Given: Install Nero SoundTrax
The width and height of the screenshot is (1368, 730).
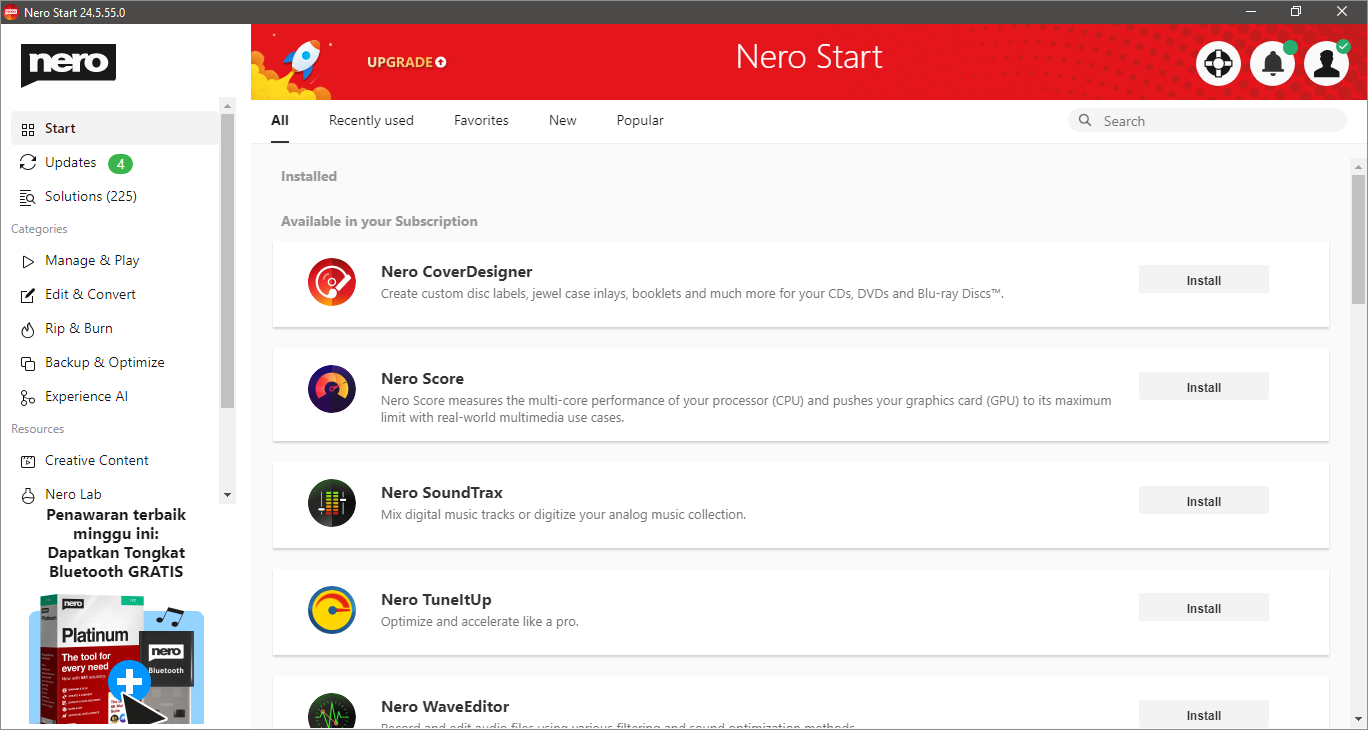Looking at the screenshot, I should pos(1204,501).
